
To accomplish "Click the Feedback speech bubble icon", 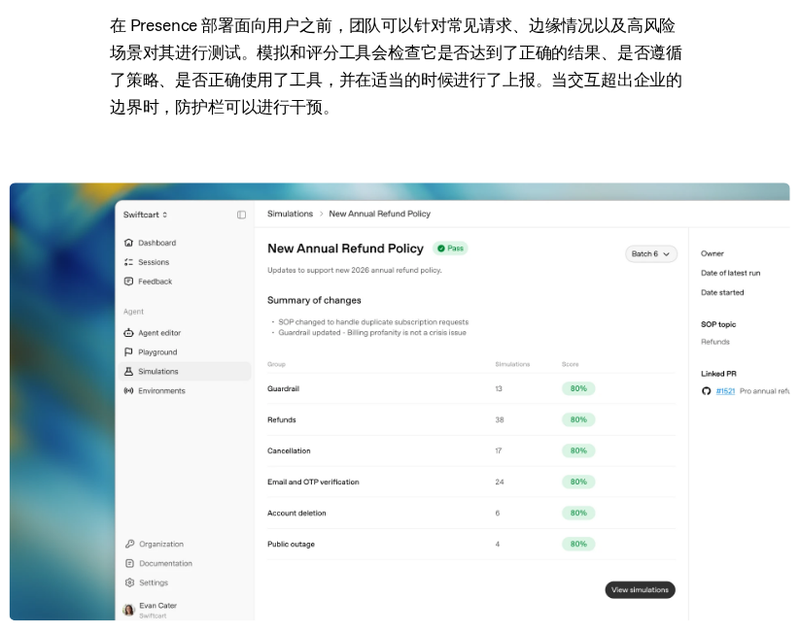I will (x=129, y=282).
